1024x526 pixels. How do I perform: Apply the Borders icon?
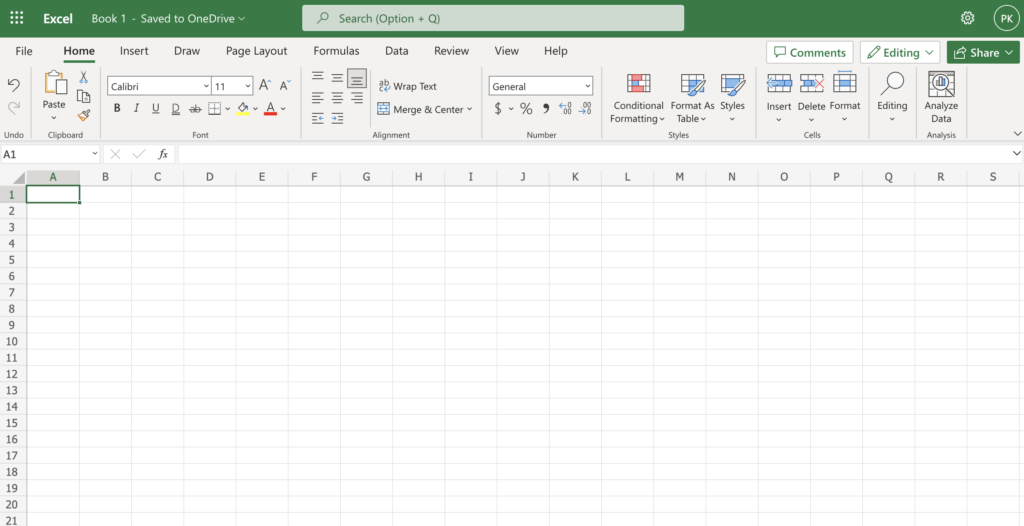click(x=214, y=108)
